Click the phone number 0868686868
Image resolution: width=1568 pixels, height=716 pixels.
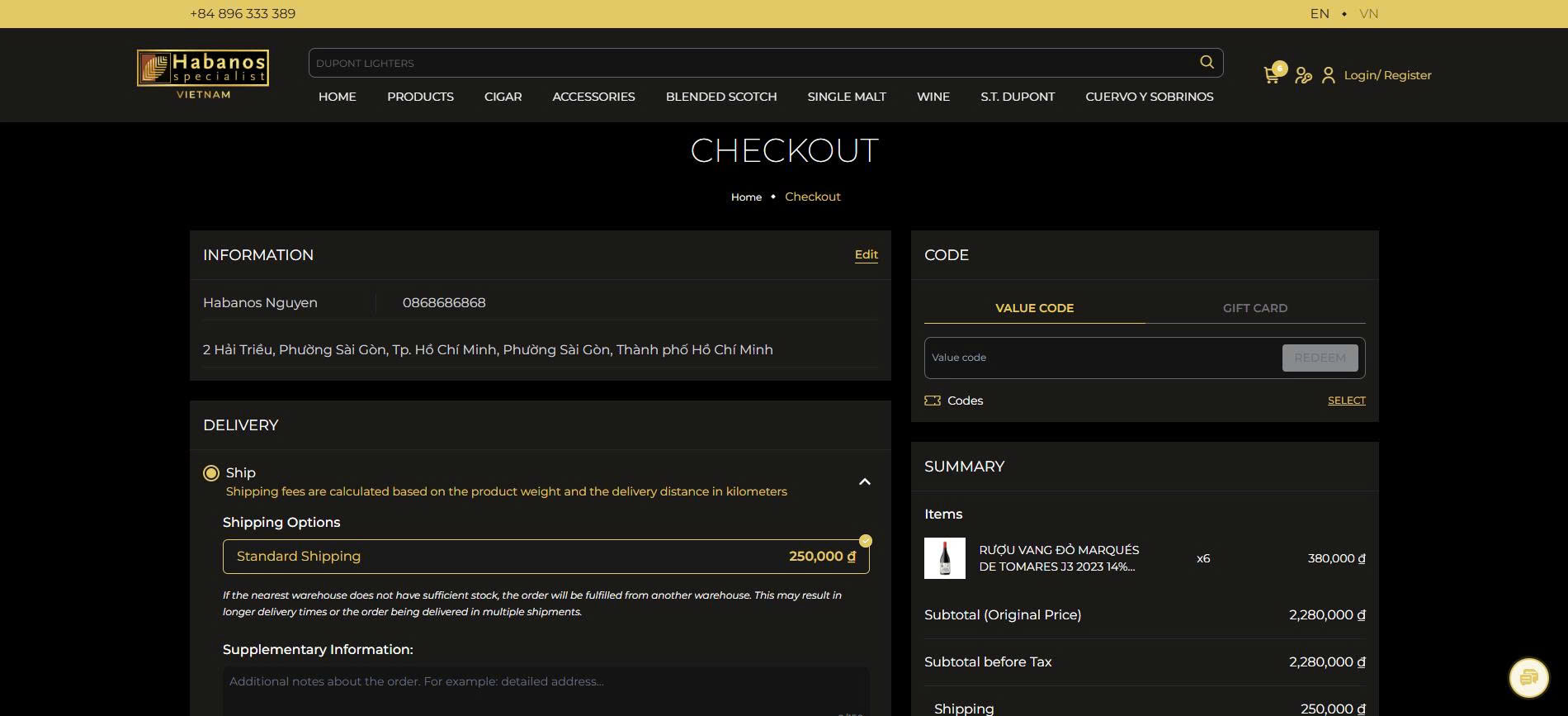tap(444, 303)
